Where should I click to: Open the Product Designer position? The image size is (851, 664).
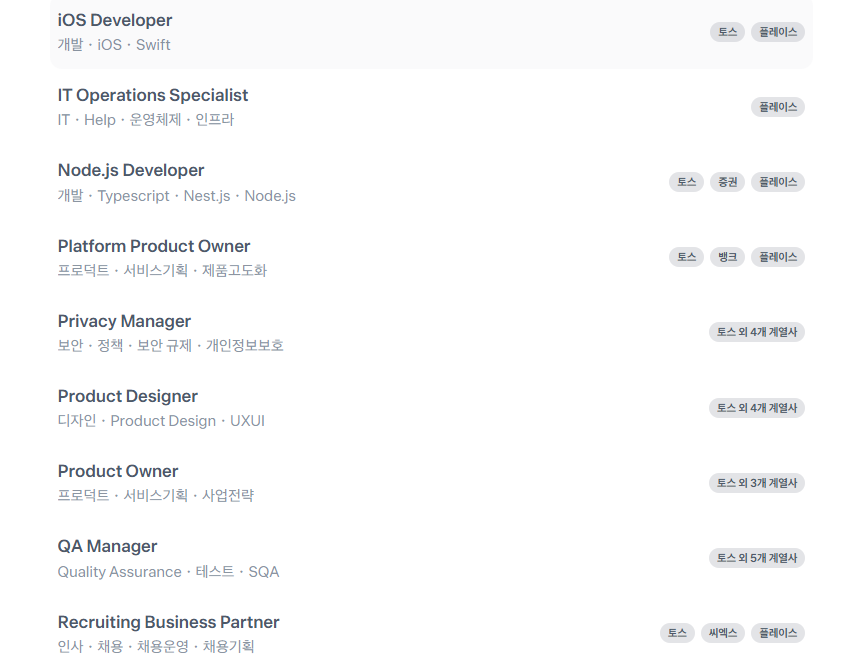pos(431,408)
